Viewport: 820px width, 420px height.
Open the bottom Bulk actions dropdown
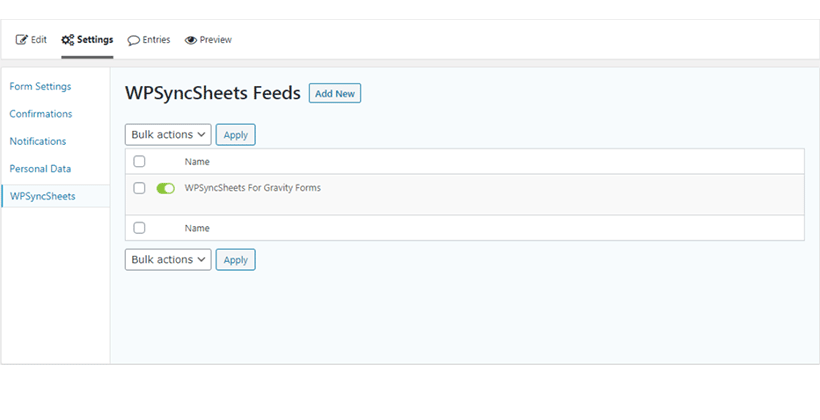[x=168, y=259]
